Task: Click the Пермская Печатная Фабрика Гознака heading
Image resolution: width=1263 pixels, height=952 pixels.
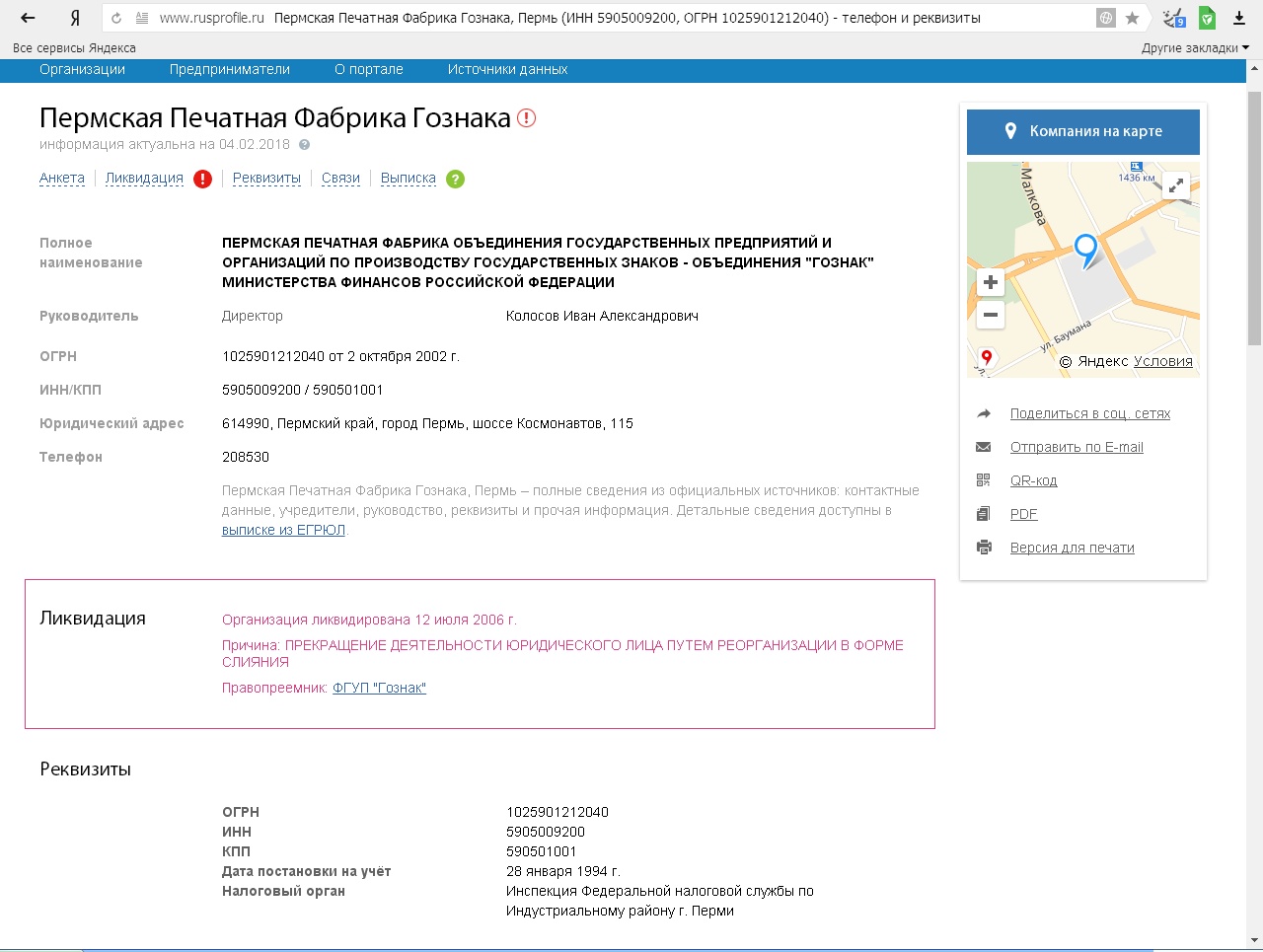Action: coord(275,118)
